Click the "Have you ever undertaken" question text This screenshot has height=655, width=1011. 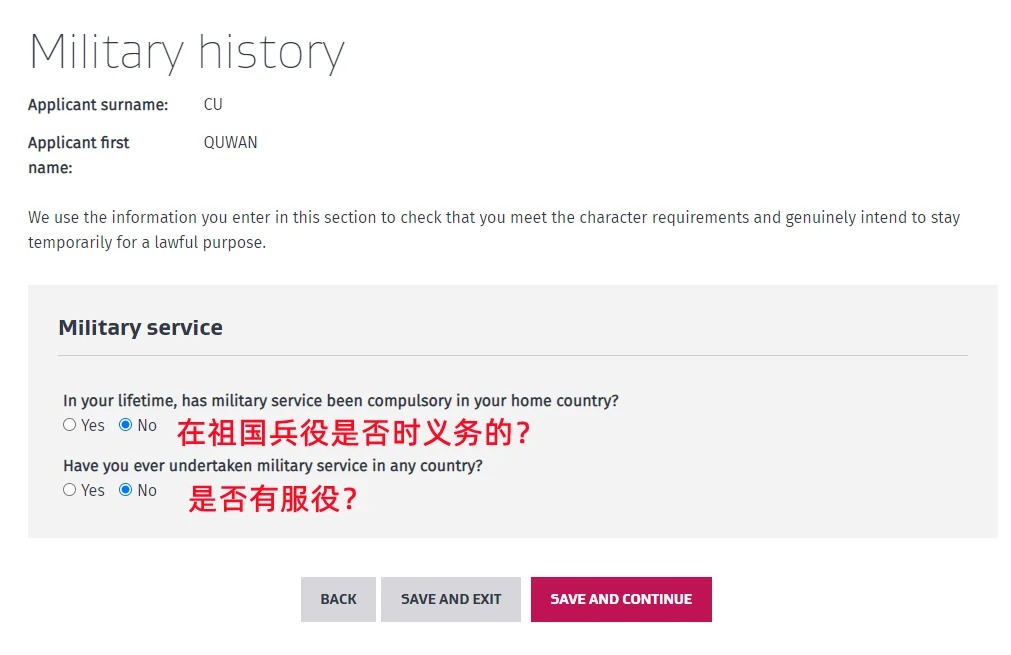(272, 466)
